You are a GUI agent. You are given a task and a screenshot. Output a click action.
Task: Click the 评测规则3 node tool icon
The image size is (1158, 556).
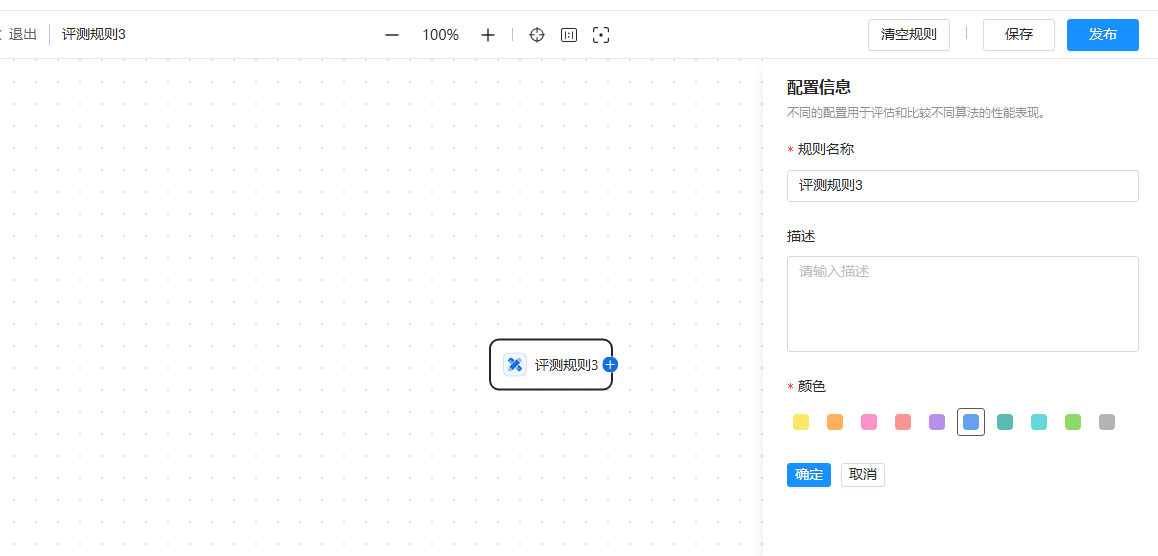[x=515, y=365]
